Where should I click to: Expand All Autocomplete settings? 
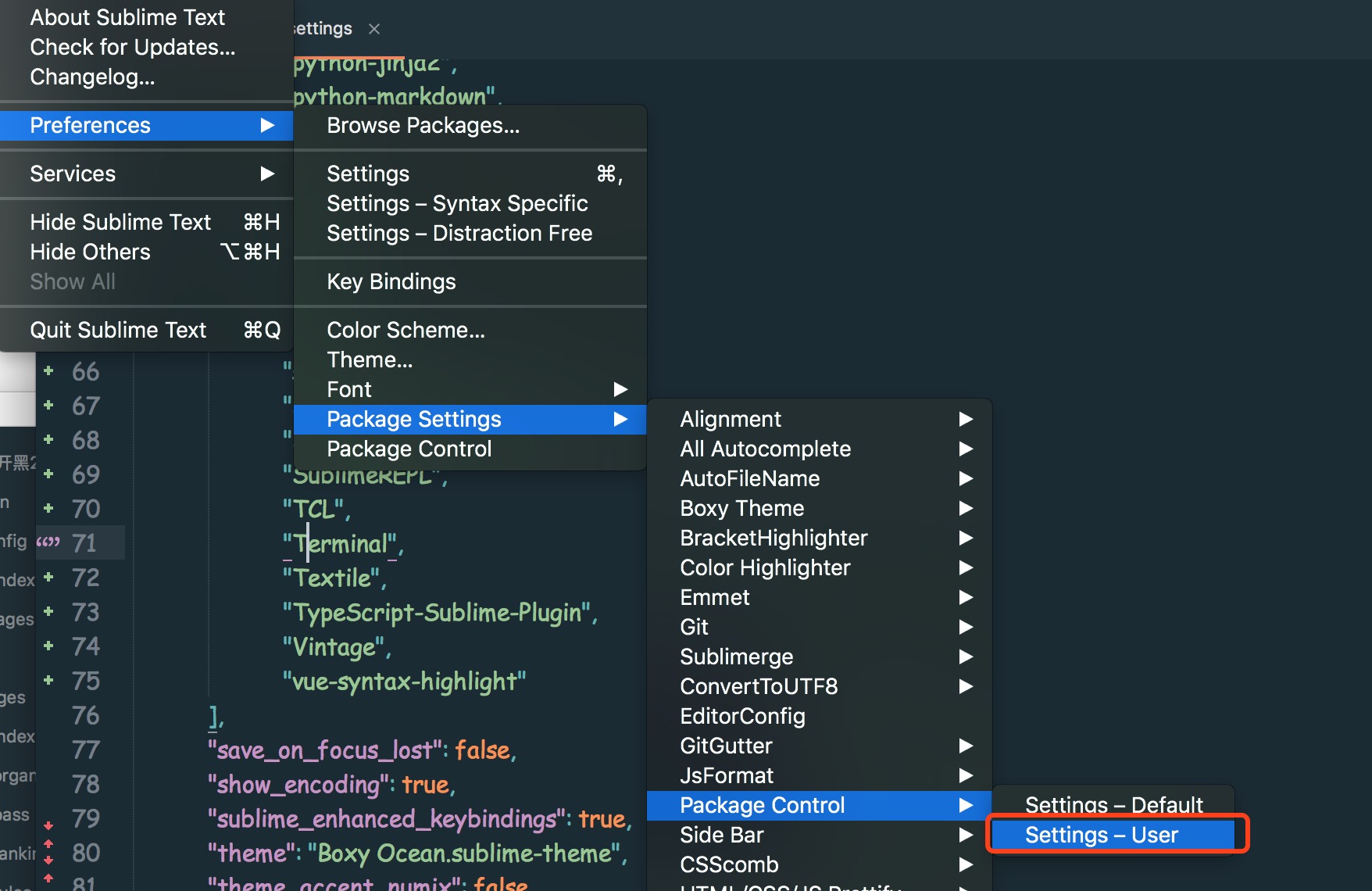(x=819, y=449)
